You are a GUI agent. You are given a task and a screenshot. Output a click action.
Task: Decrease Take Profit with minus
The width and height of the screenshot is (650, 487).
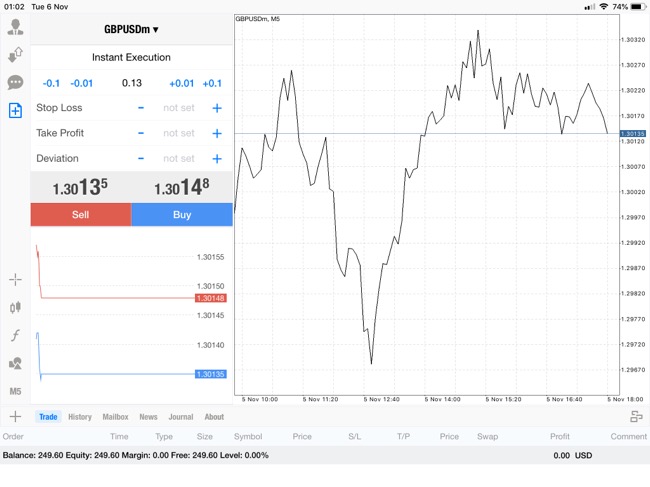click(141, 133)
